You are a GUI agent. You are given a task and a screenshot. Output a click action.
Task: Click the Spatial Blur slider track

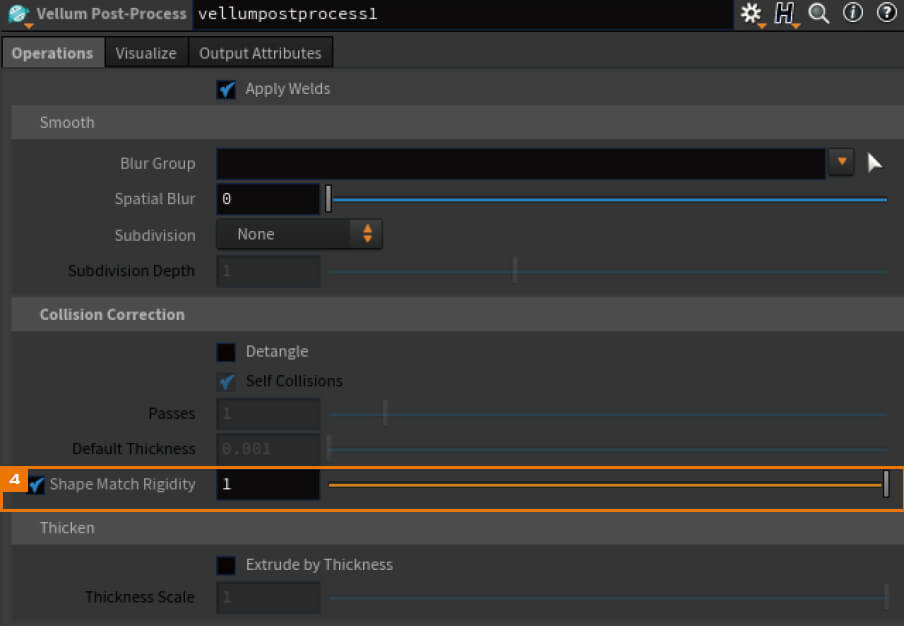(x=608, y=199)
